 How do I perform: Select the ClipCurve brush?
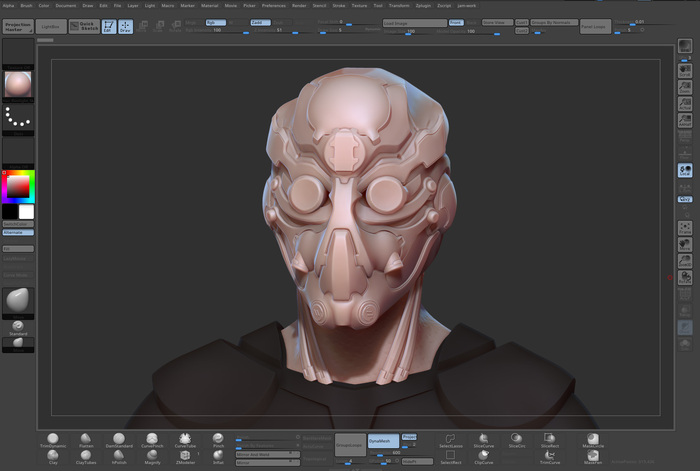tap(483, 457)
